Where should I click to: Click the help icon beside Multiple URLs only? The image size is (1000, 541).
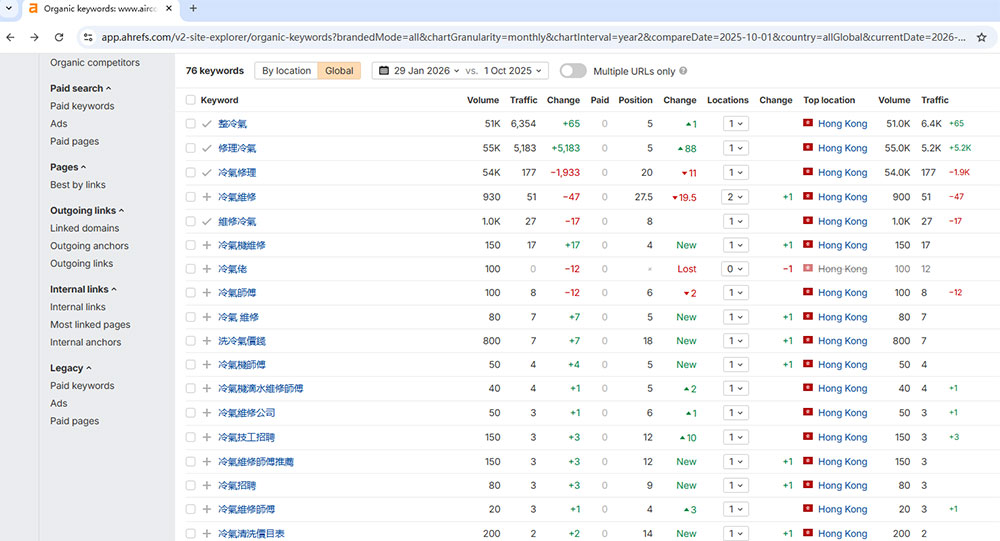(683, 71)
